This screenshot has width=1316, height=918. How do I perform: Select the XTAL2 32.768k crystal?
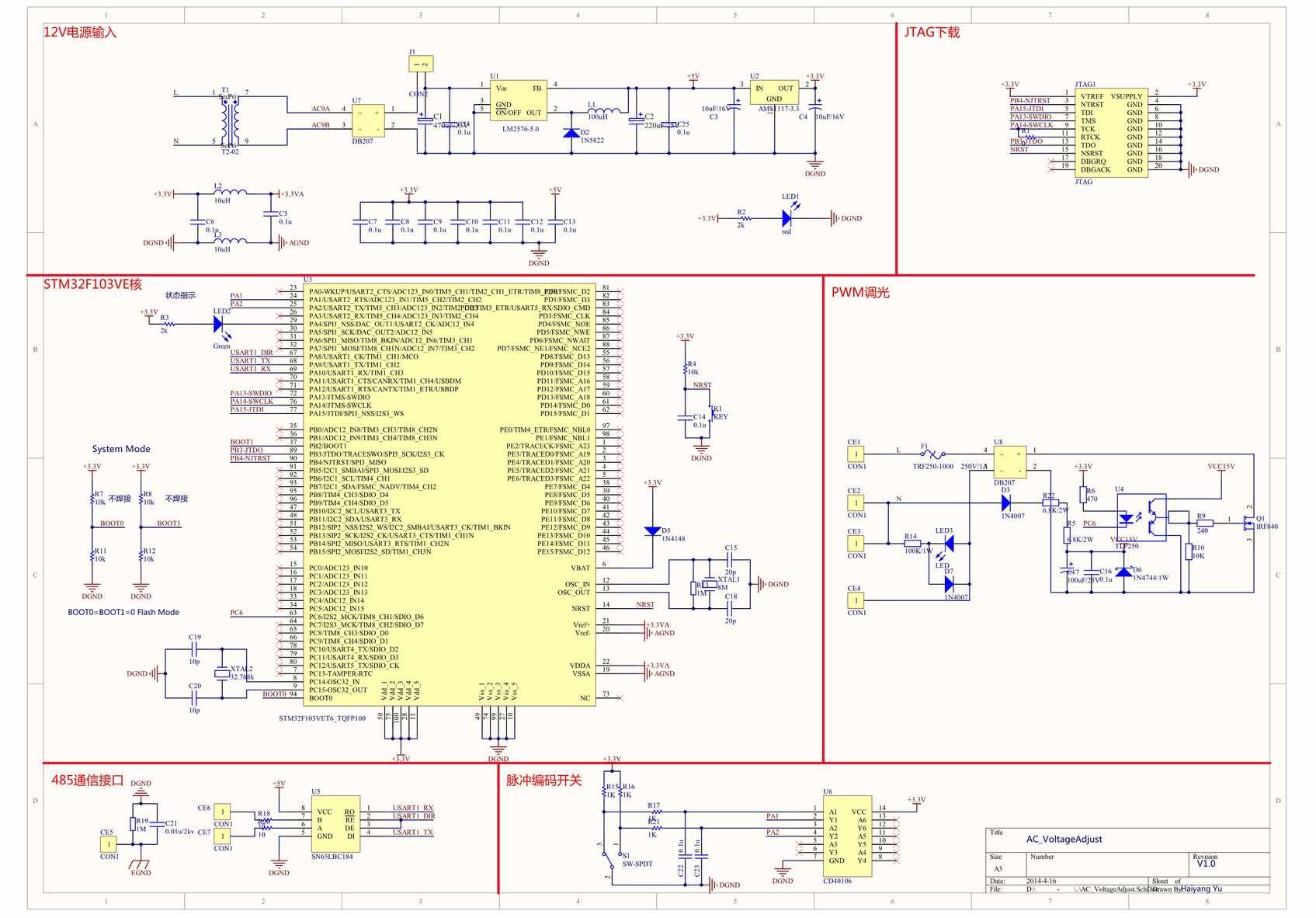[x=222, y=673]
